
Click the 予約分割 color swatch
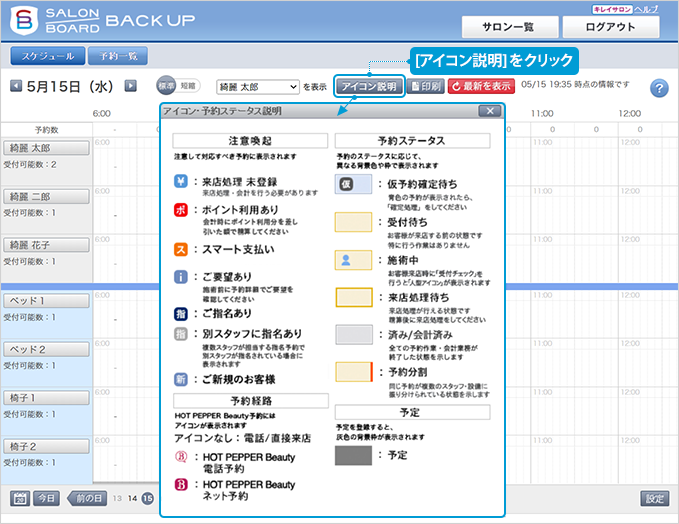354,372
